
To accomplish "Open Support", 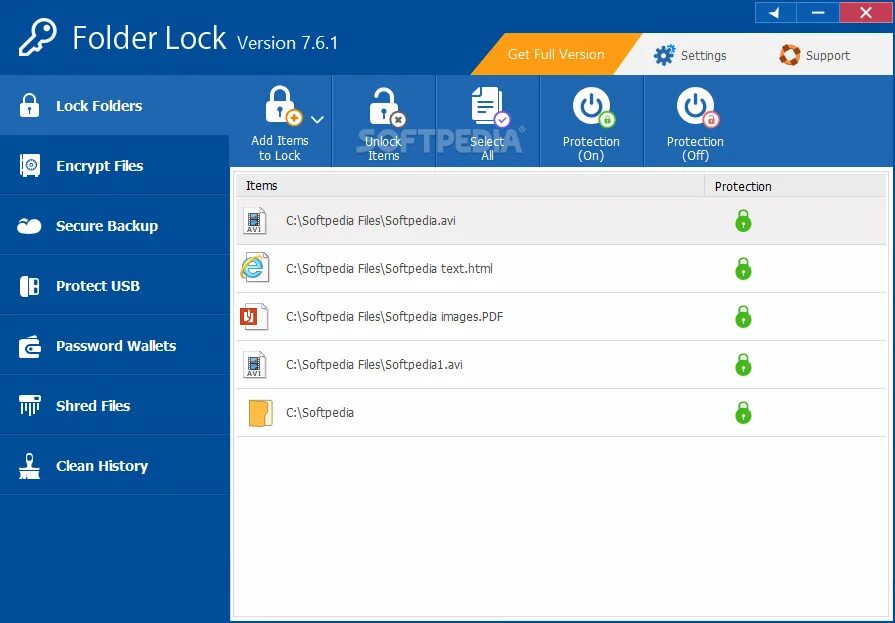I will click(x=815, y=55).
